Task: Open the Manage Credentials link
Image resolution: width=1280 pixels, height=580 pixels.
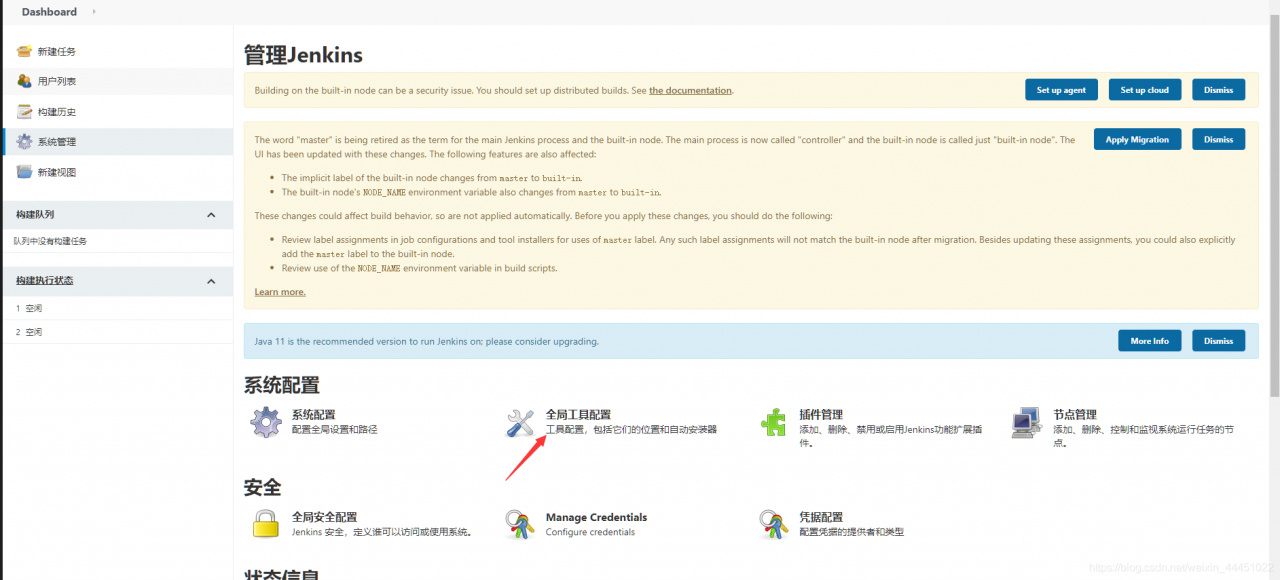Action: point(596,517)
